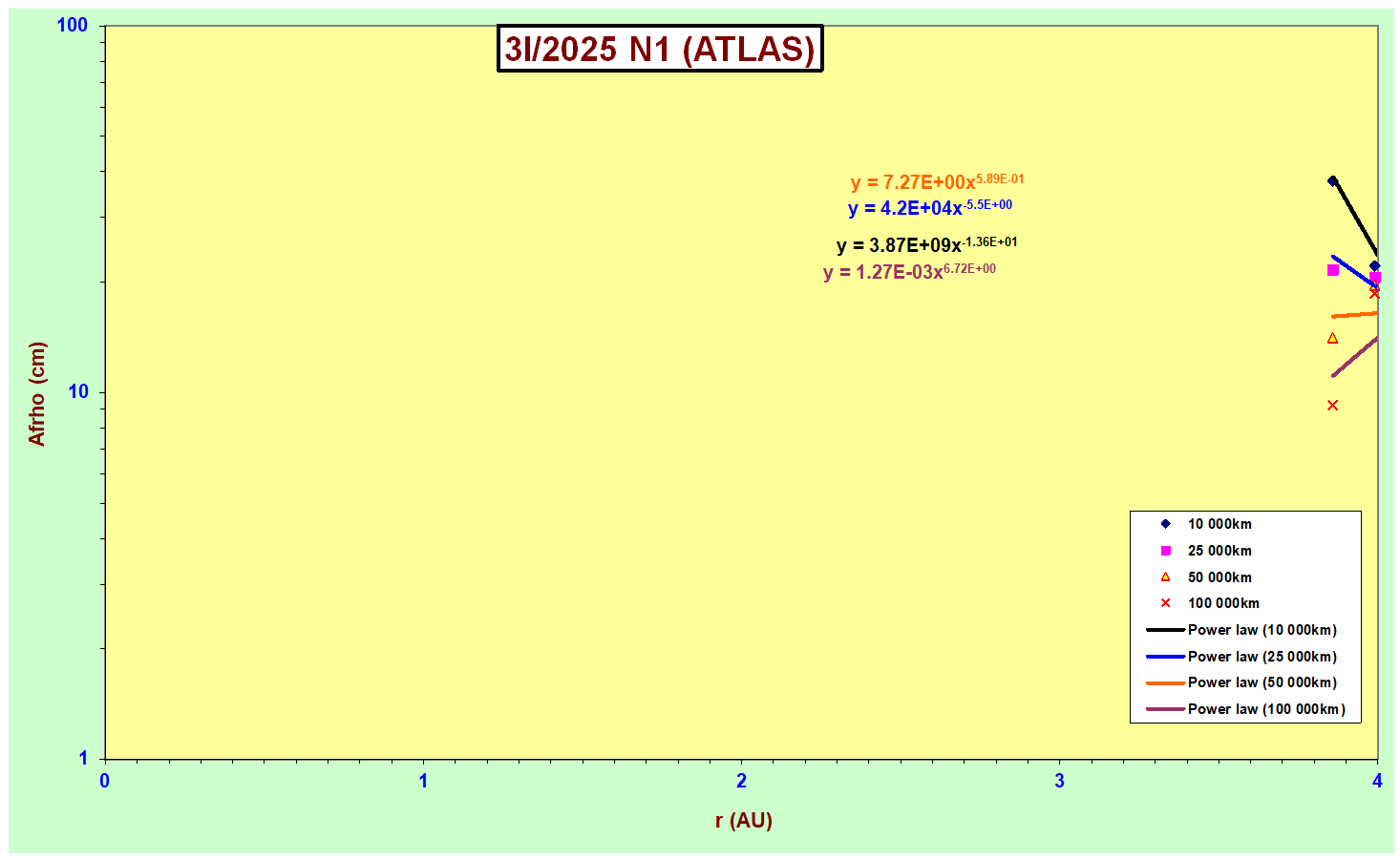Click the x-axis label 1
The width and height of the screenshot is (1400, 860).
click(423, 781)
